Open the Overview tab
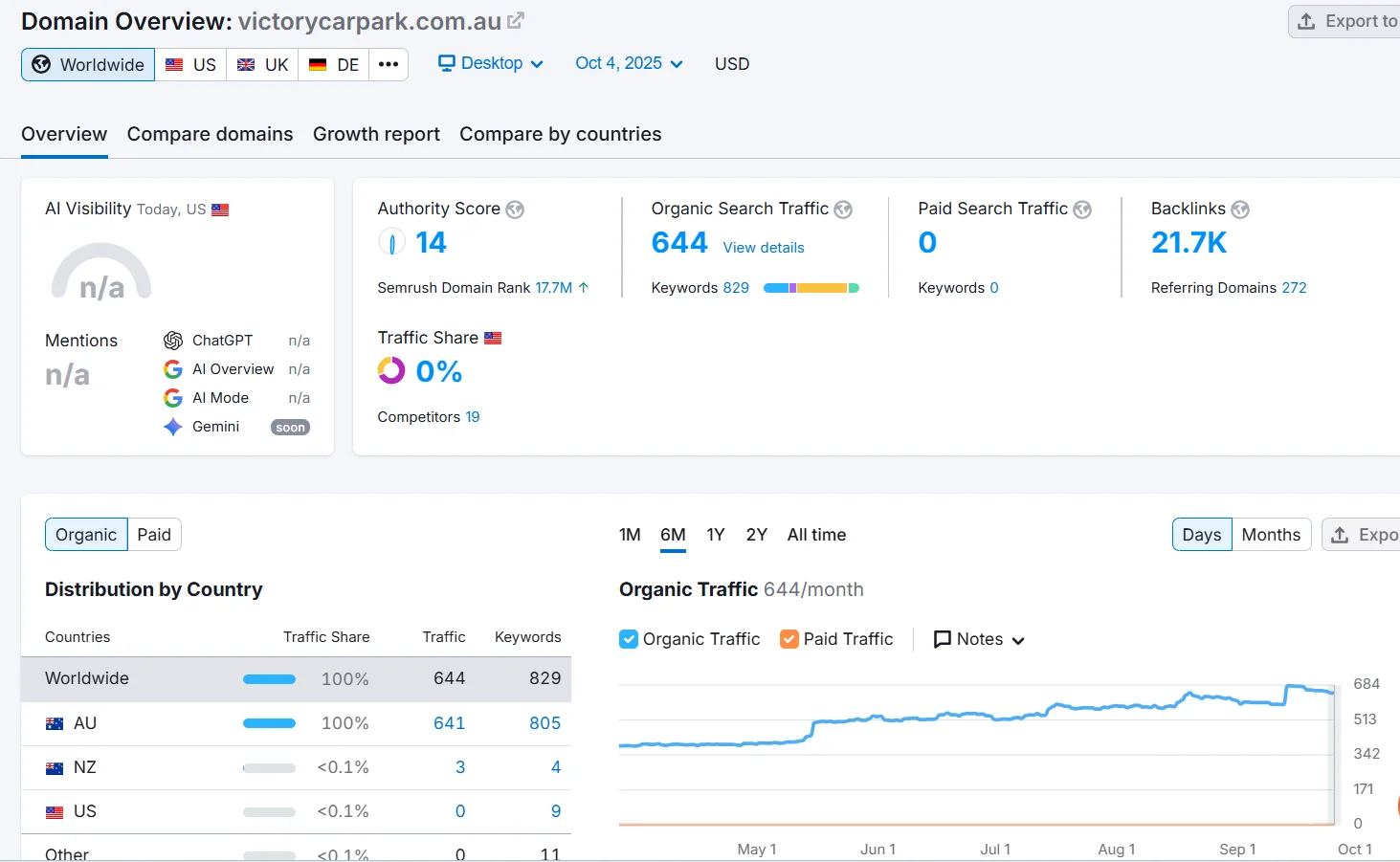This screenshot has height=862, width=1400. click(64, 134)
